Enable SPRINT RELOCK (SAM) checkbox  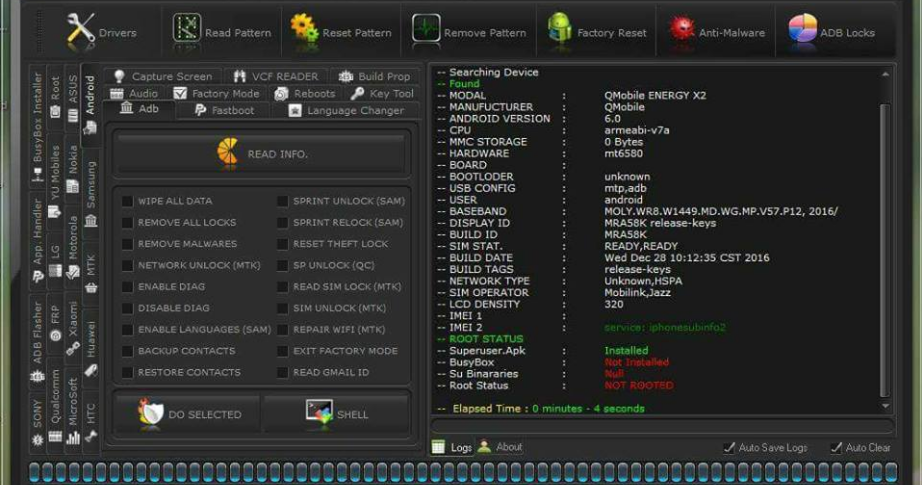click(x=283, y=222)
